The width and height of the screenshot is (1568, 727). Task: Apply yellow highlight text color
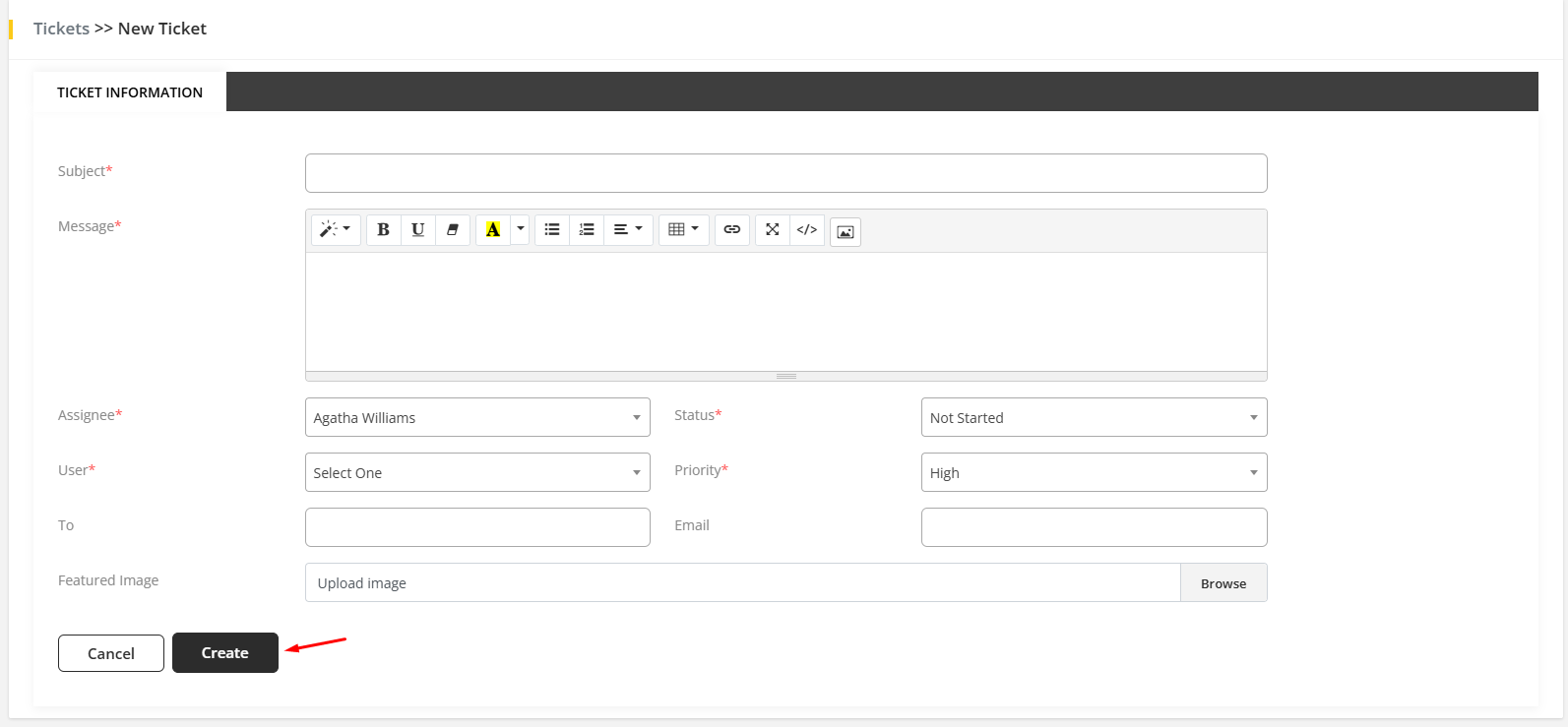click(x=493, y=230)
